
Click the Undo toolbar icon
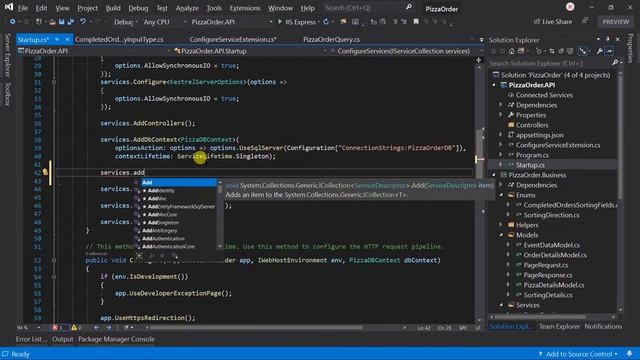click(83, 22)
